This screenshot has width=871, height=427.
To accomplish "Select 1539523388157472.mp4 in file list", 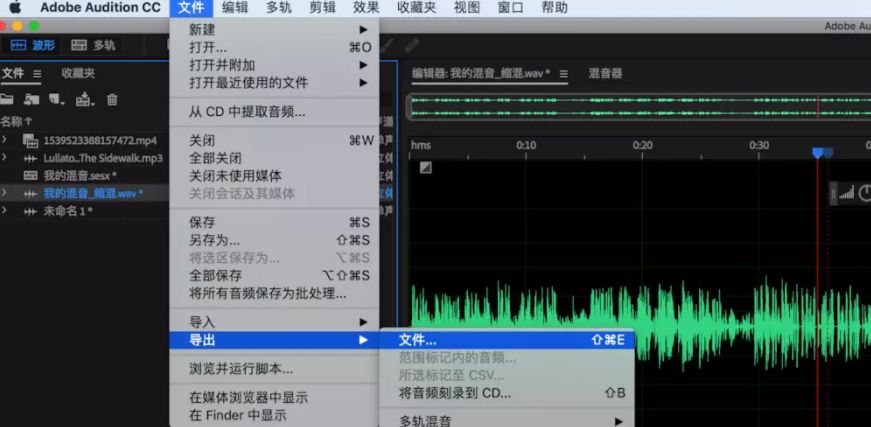I will coord(100,140).
